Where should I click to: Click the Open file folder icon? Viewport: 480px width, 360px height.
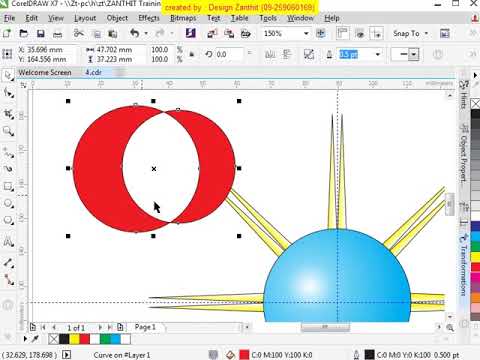pos(24,33)
